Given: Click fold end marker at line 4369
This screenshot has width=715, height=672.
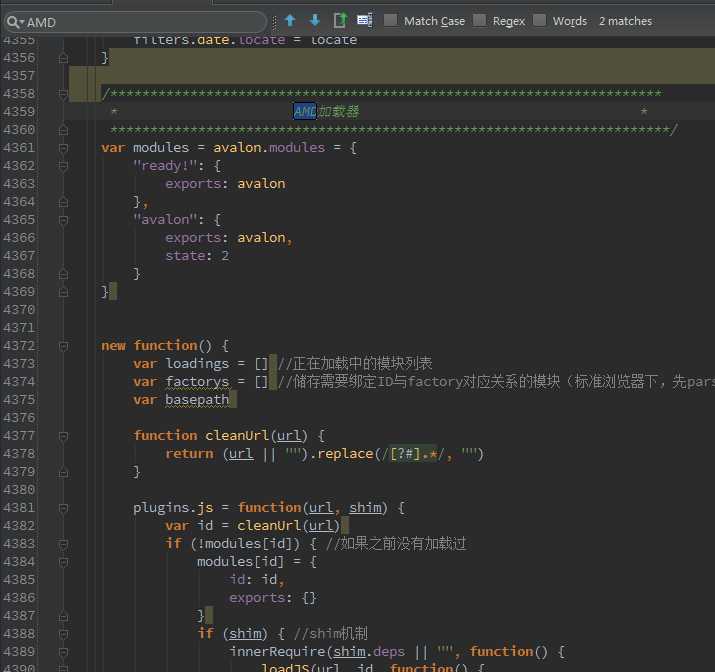Looking at the screenshot, I should 63,292.
